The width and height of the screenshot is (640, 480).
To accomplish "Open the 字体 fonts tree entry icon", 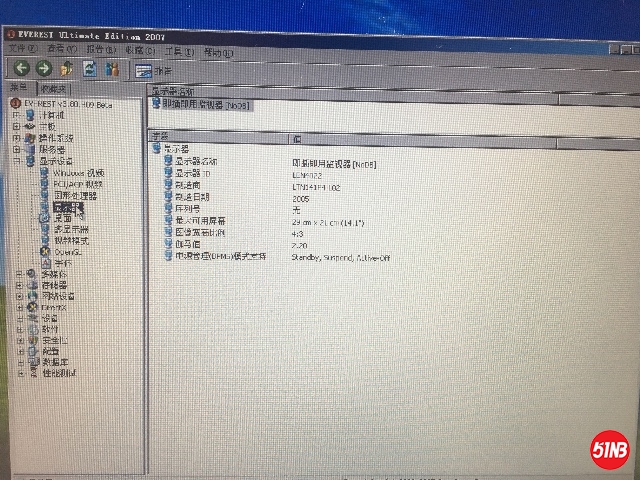I will [46, 263].
